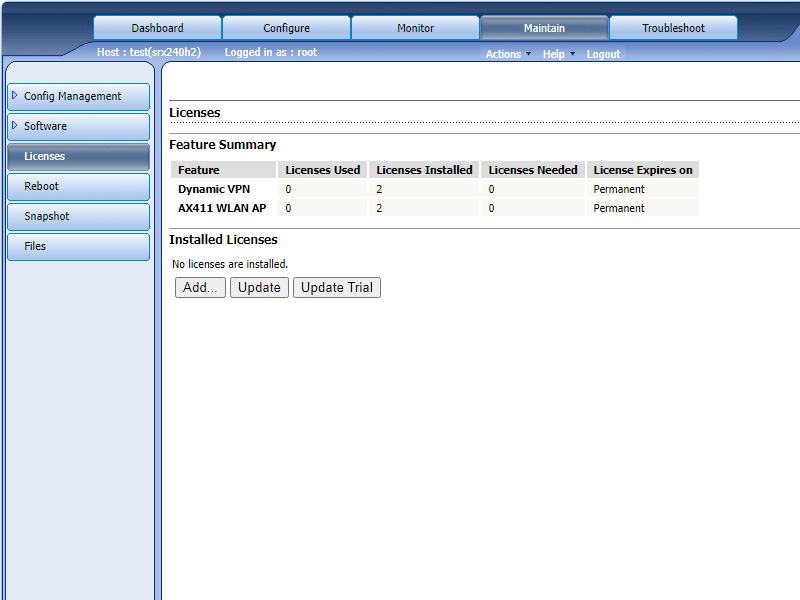Viewport: 800px width, 600px height.
Task: Open Files in the sidebar
Action: [x=78, y=247]
